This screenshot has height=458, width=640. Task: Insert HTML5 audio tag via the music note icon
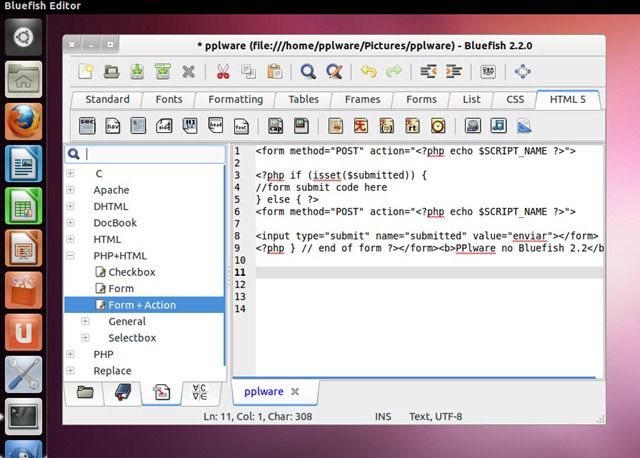pyautogui.click(x=498, y=126)
